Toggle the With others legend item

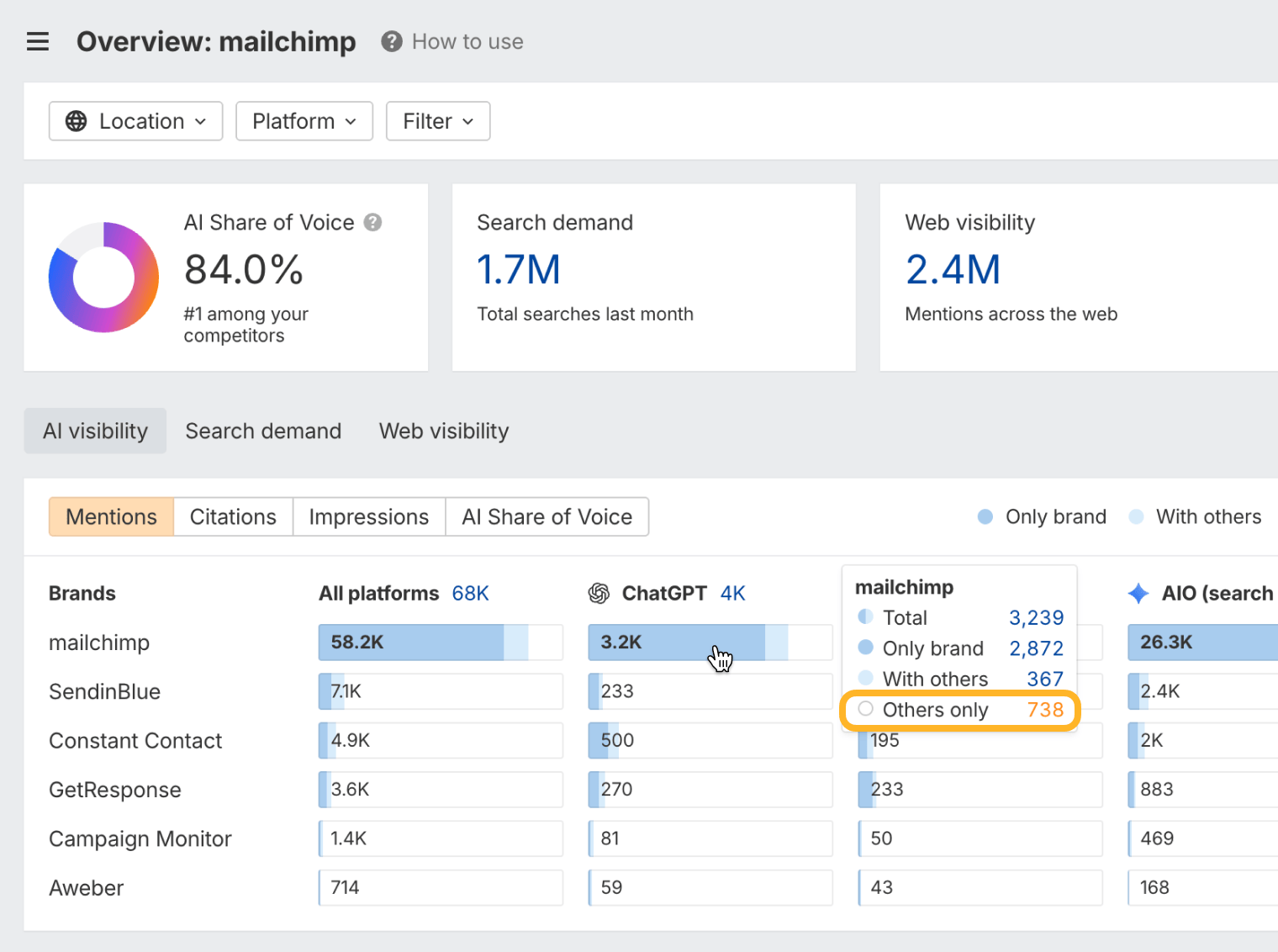(1195, 516)
